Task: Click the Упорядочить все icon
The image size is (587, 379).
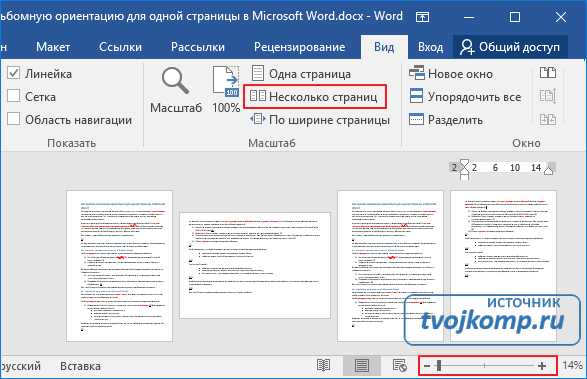Action: pos(416,96)
